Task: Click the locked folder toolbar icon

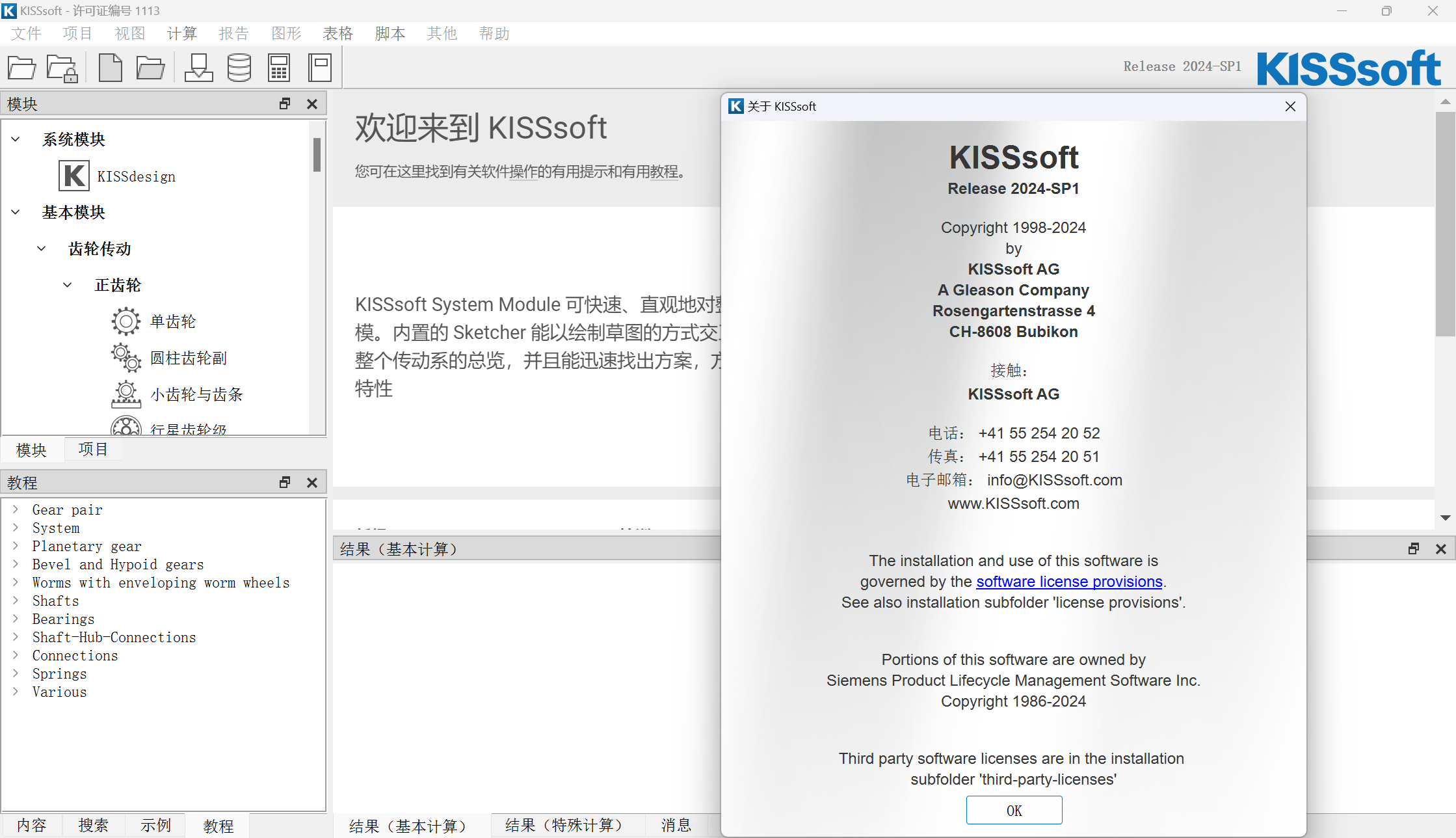Action: (x=62, y=68)
